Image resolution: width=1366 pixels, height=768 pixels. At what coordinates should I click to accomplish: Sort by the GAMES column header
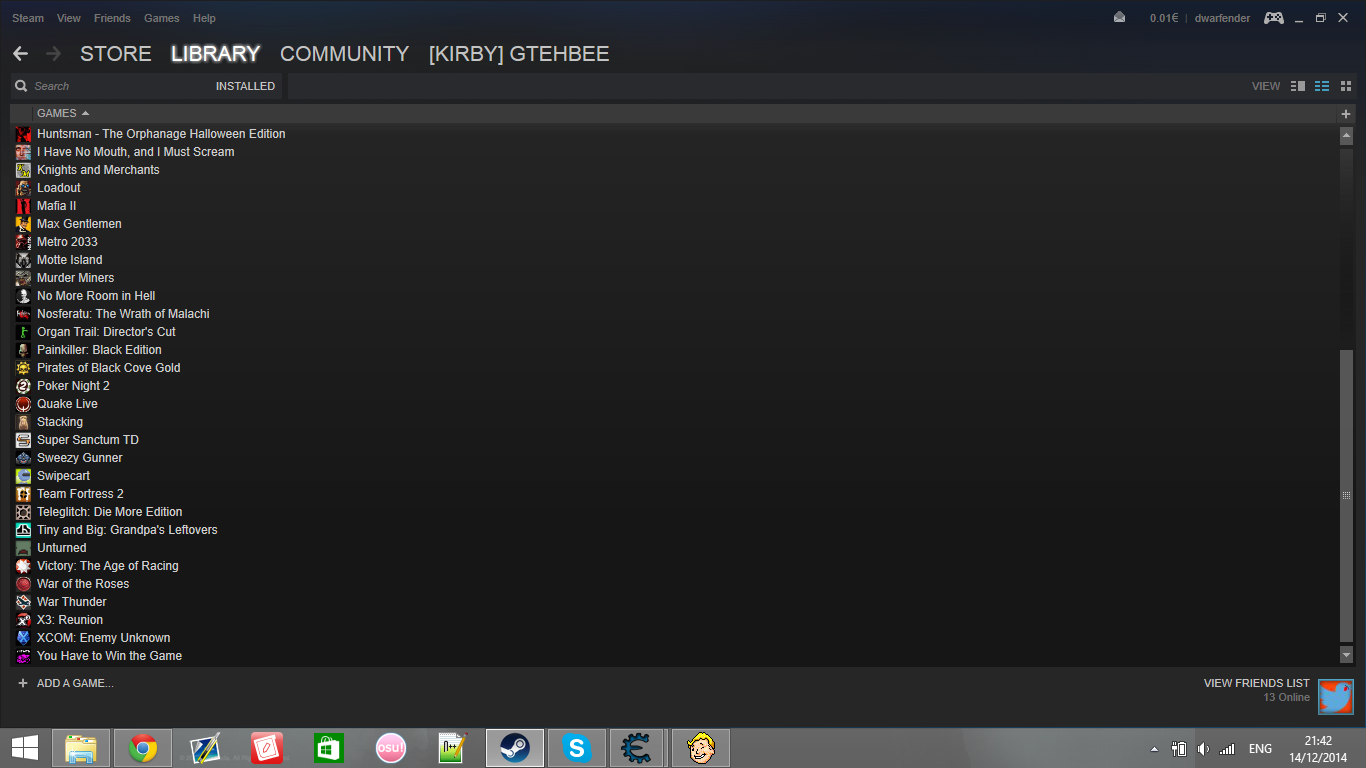(x=63, y=113)
